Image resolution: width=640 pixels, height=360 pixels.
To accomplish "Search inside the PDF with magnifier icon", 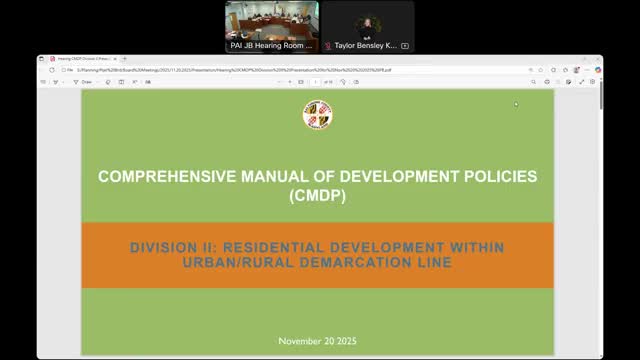I will tap(533, 82).
